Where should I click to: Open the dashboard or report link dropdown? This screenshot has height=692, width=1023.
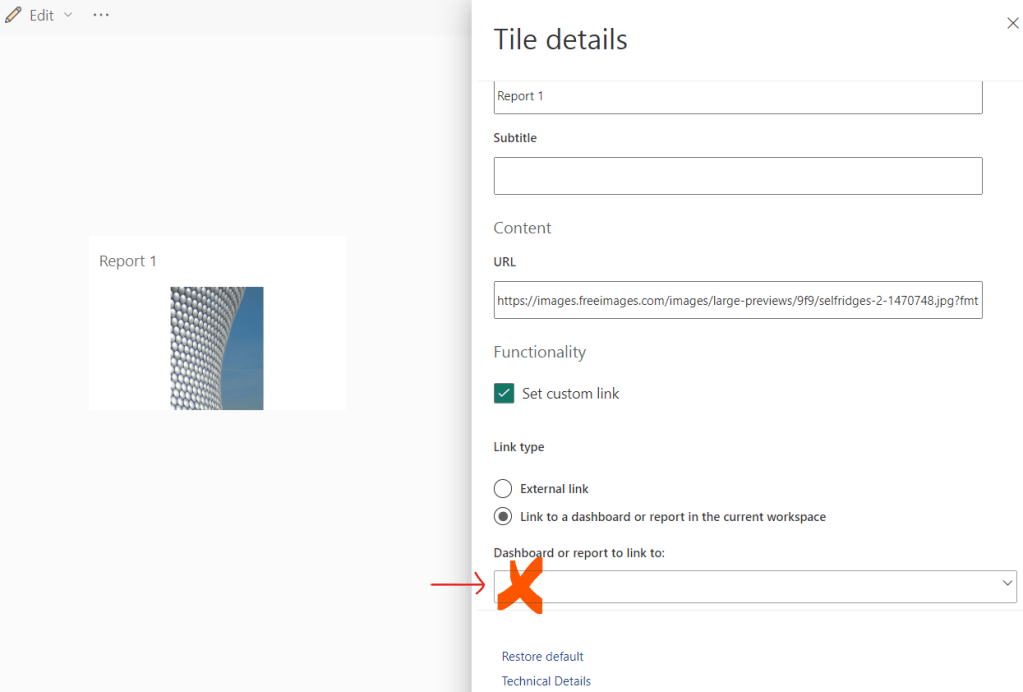click(x=755, y=585)
